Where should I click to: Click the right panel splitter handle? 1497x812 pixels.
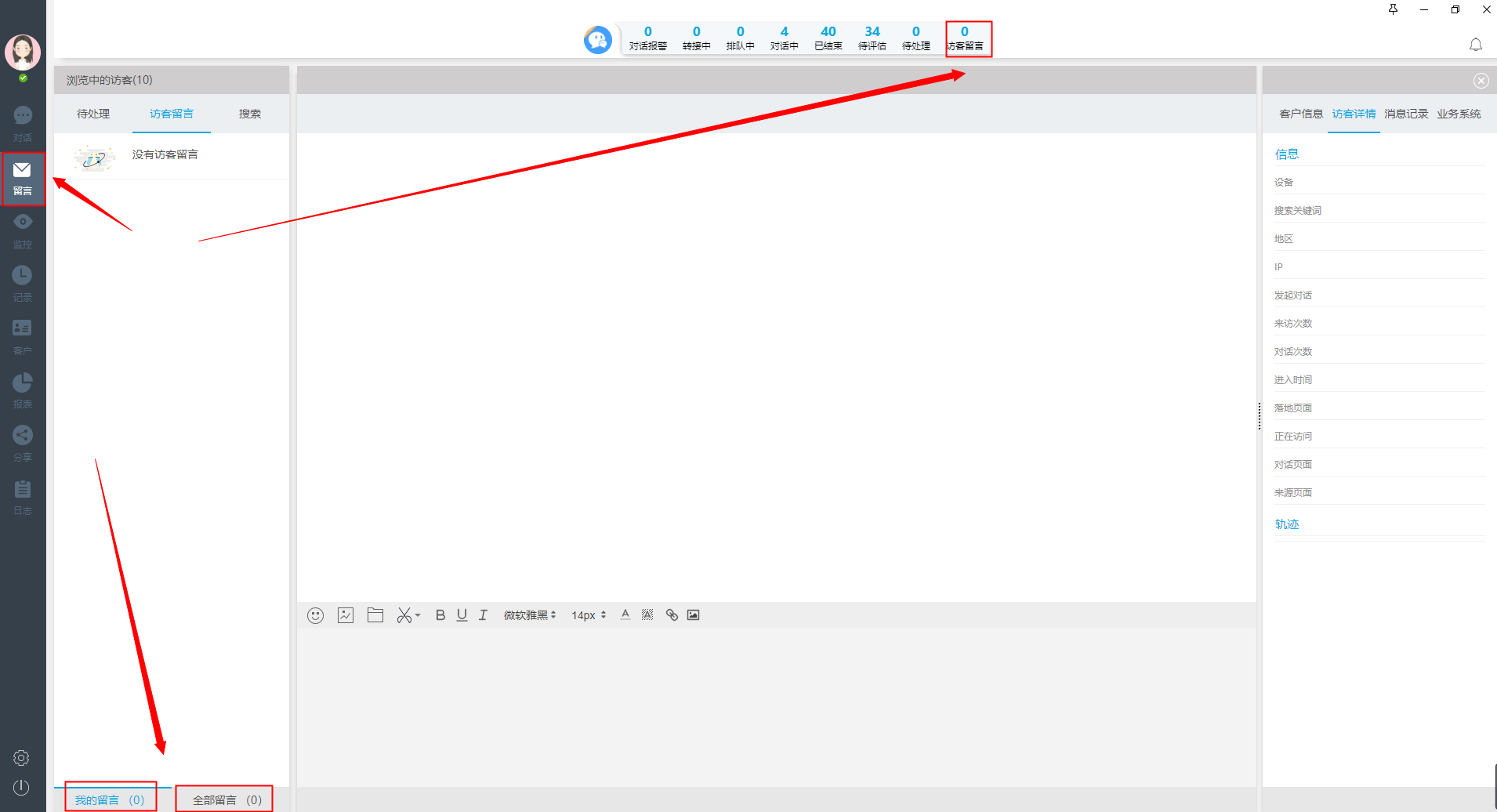point(1260,416)
